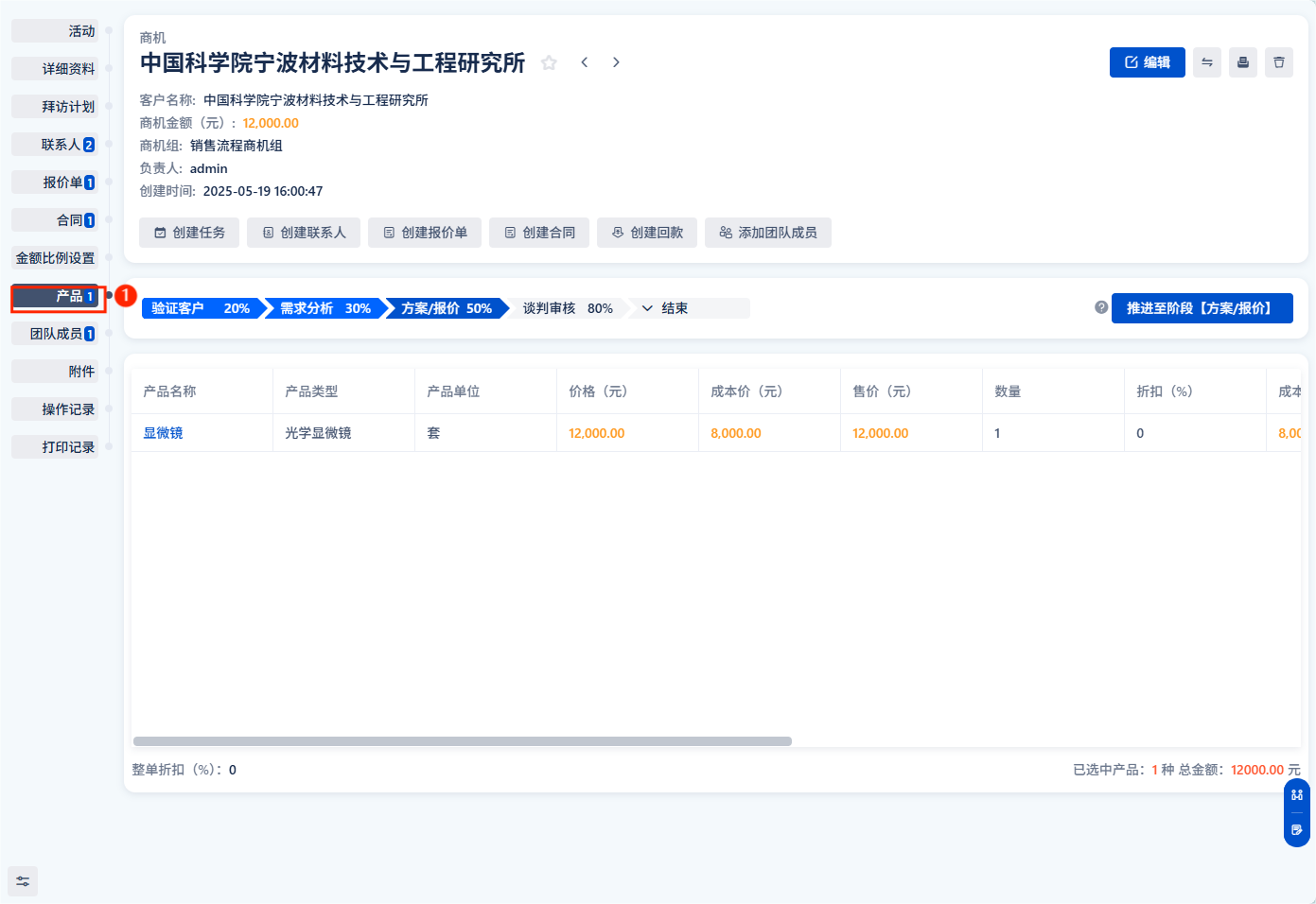Screen dimensions: 1316x904
Task: Click 推进至阶段【方案/报价】 button
Action: click(1202, 308)
